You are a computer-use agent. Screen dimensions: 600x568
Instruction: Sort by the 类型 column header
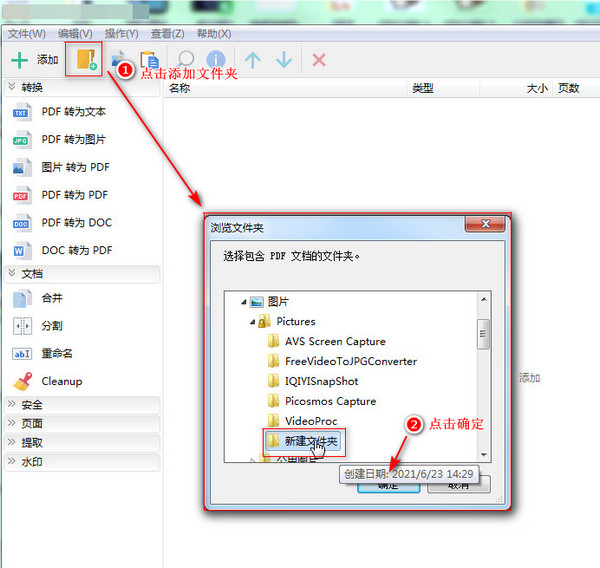(442, 88)
